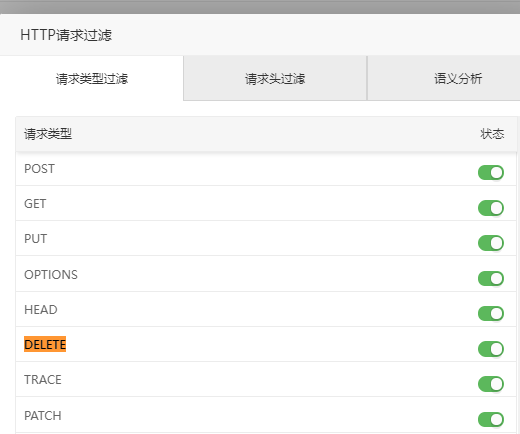Turn off the TRACE request switch

click(x=491, y=384)
